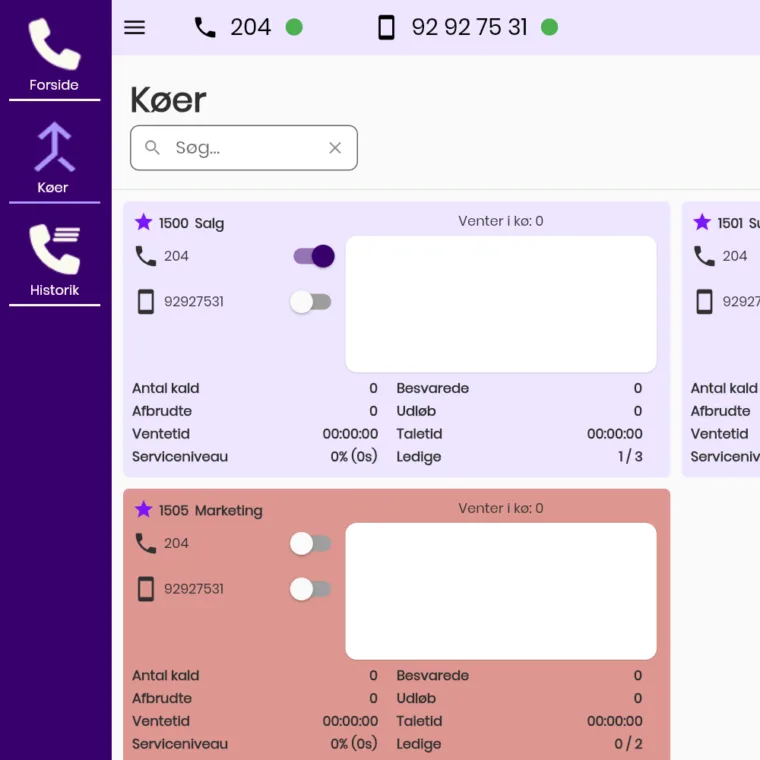
Task: Click the mobile icon beside 92 92 75 31
Action: click(386, 27)
